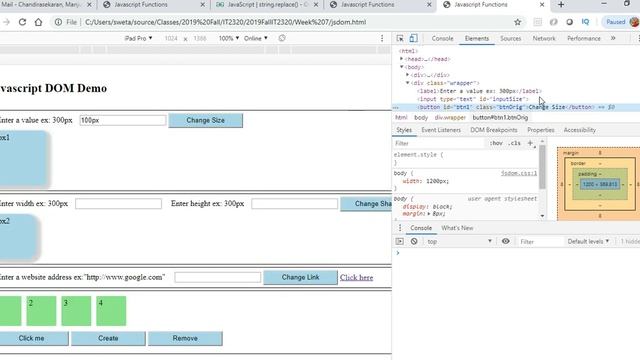Click green box number 3
Image resolution: width=640 pixels, height=360 pixels.
pyautogui.click(x=76, y=311)
